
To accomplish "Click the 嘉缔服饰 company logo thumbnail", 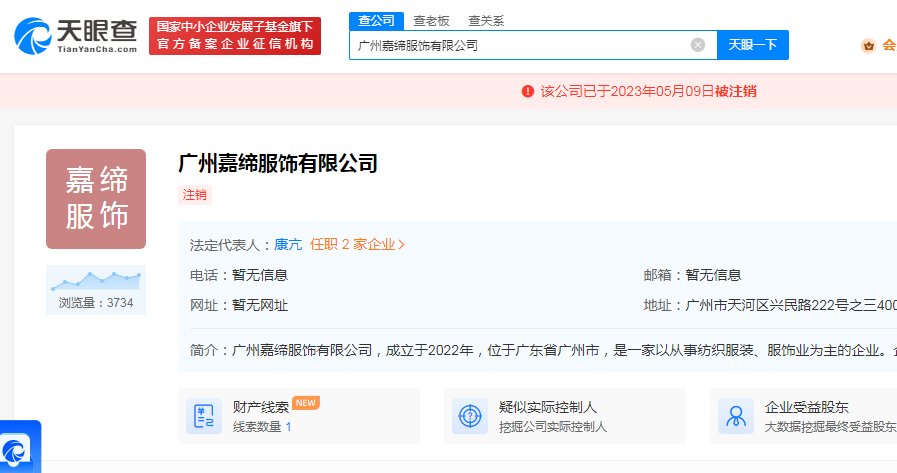I will (x=96, y=199).
